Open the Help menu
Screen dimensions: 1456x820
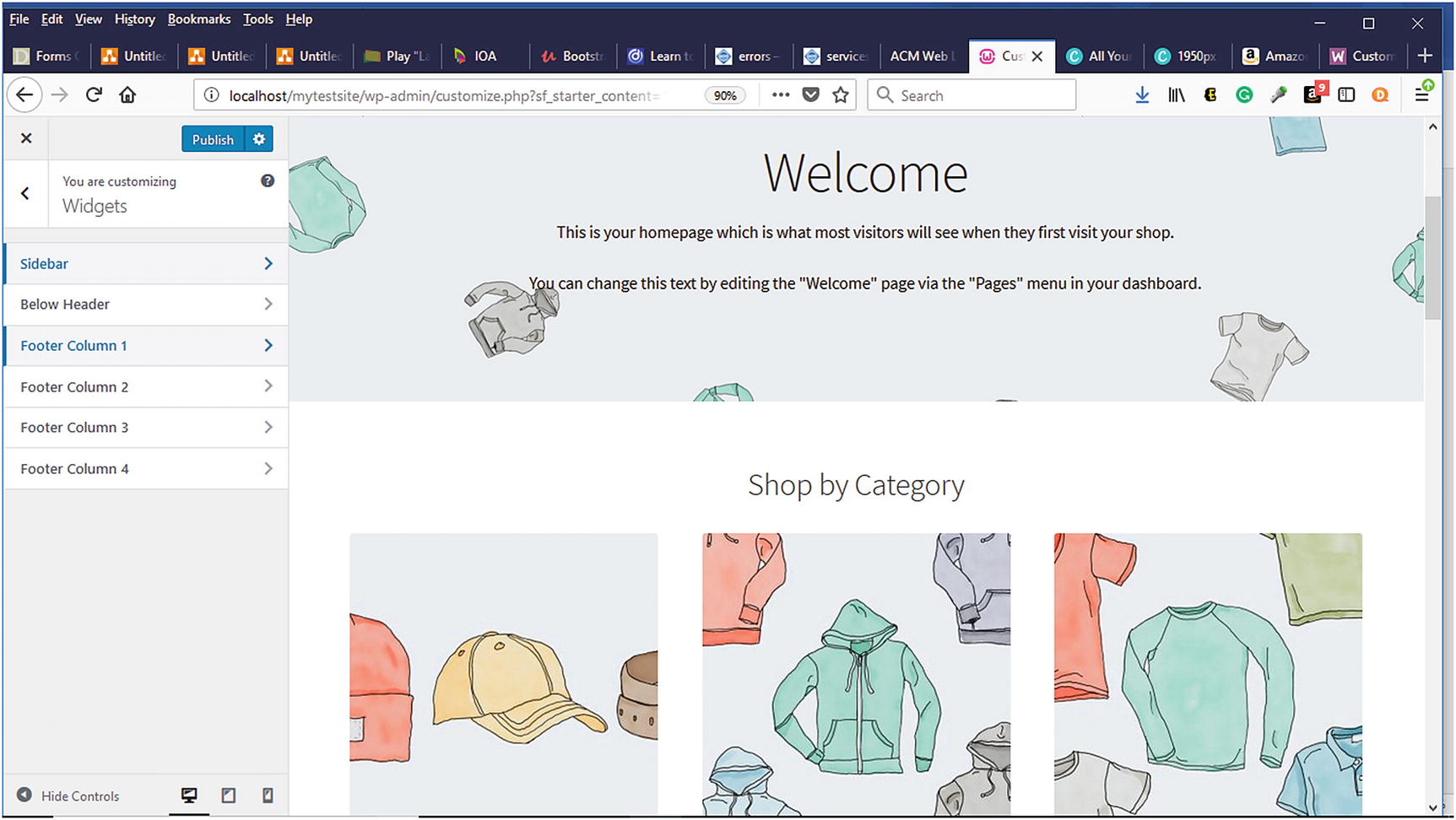click(299, 19)
